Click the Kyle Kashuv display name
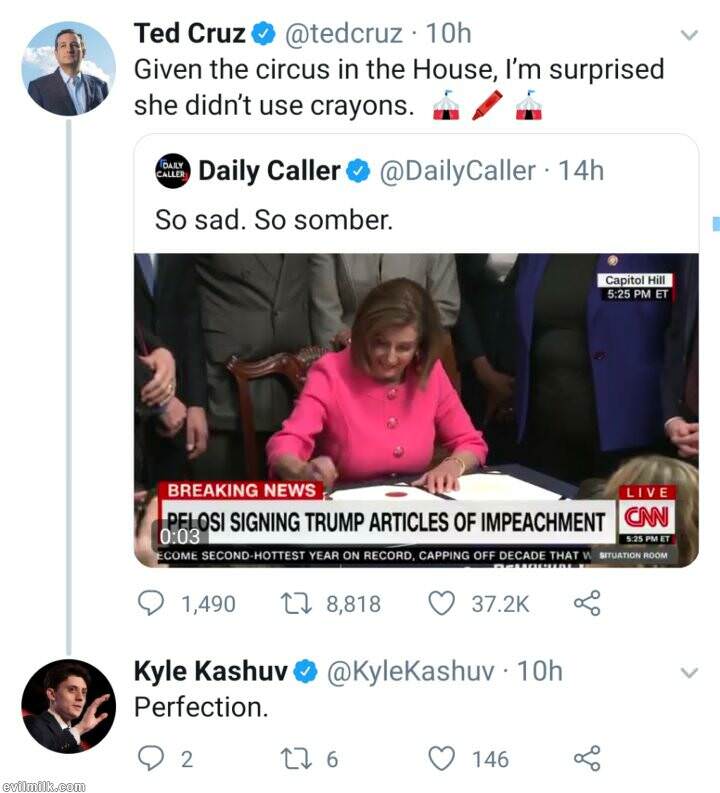This screenshot has height=793, width=720. (x=211, y=672)
